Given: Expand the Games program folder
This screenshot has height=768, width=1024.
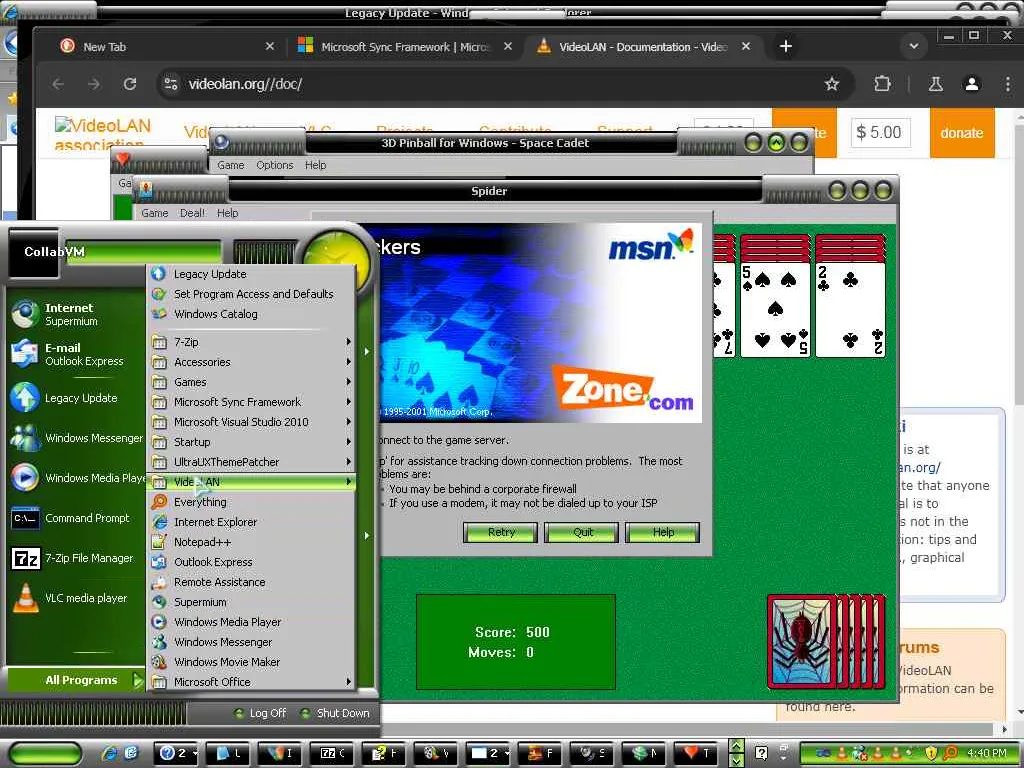Looking at the screenshot, I should click(251, 382).
